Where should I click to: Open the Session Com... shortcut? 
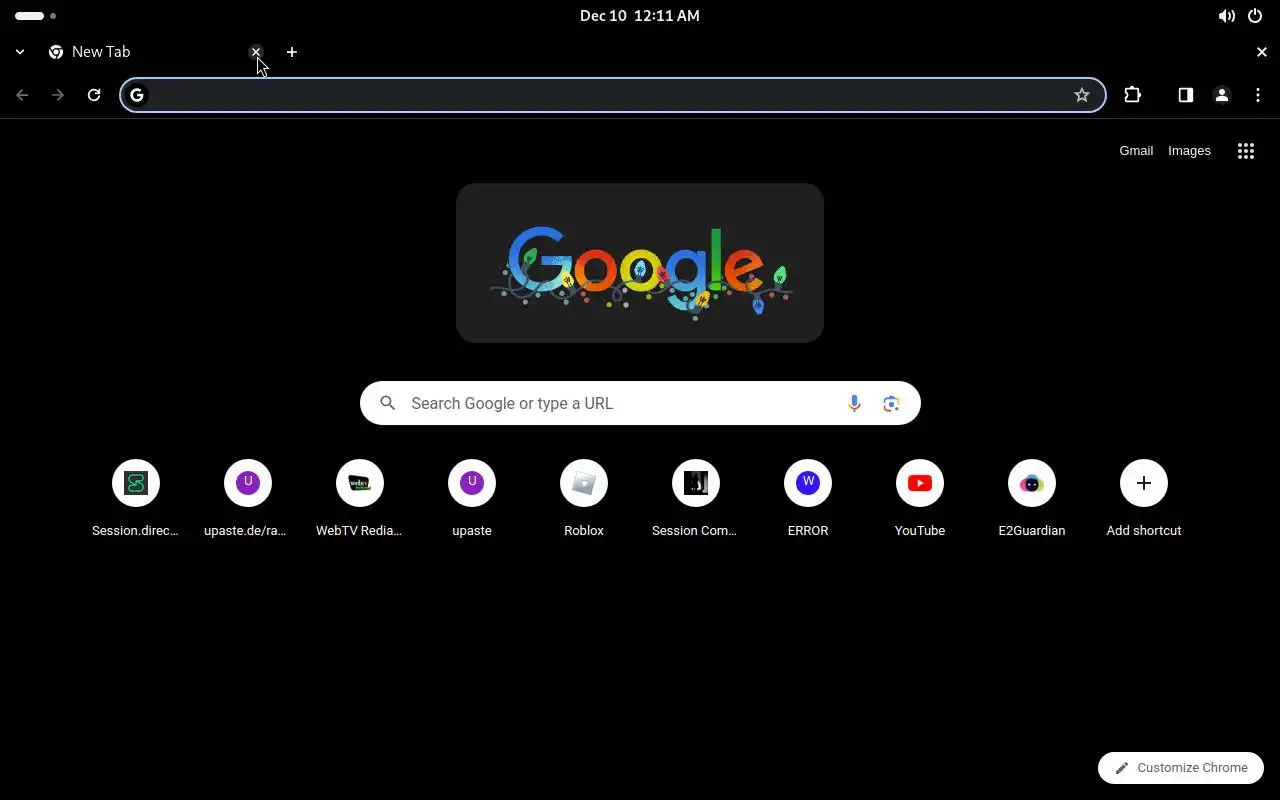[x=696, y=499]
